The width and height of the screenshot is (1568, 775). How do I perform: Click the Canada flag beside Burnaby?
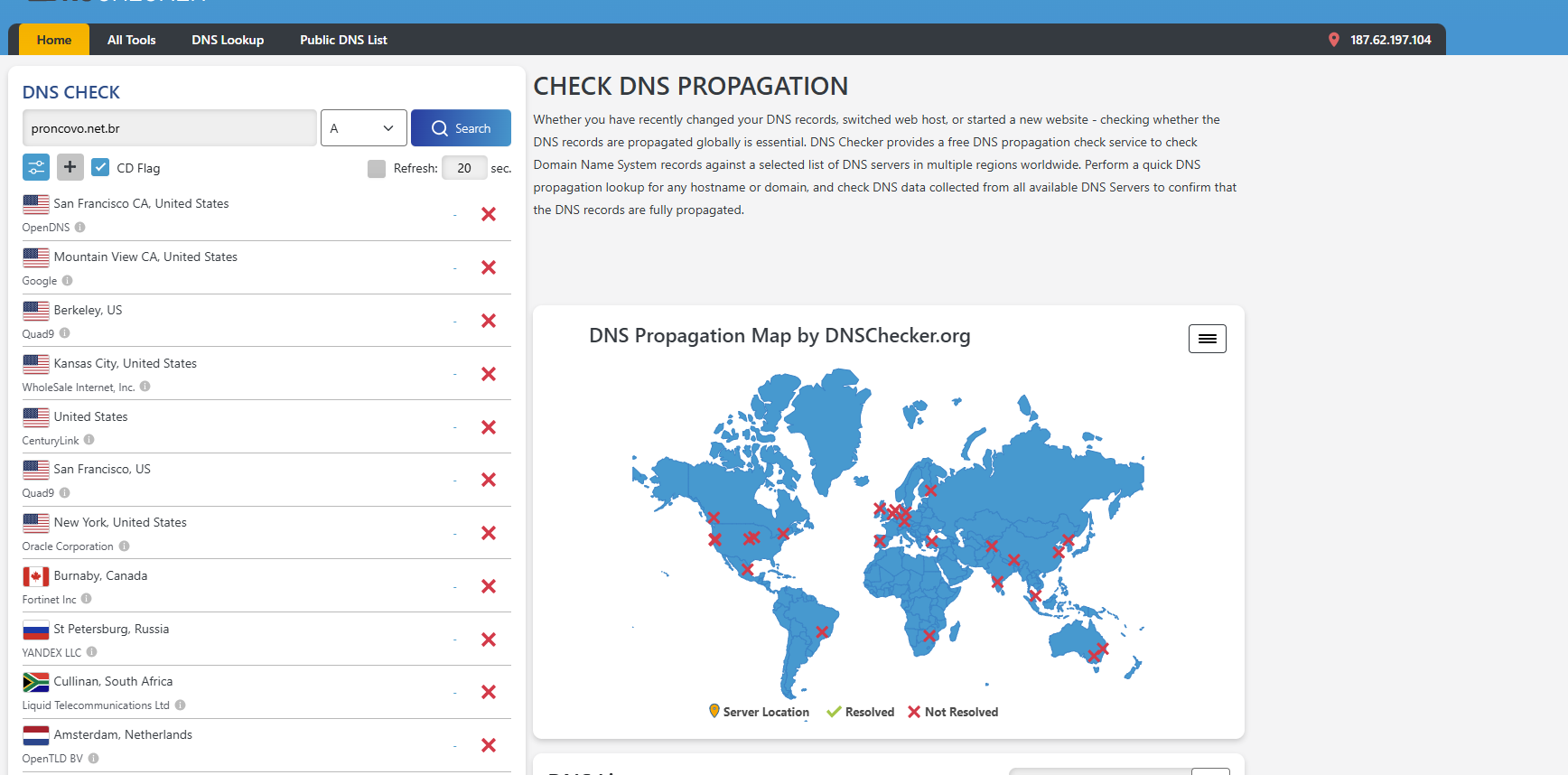coord(36,576)
